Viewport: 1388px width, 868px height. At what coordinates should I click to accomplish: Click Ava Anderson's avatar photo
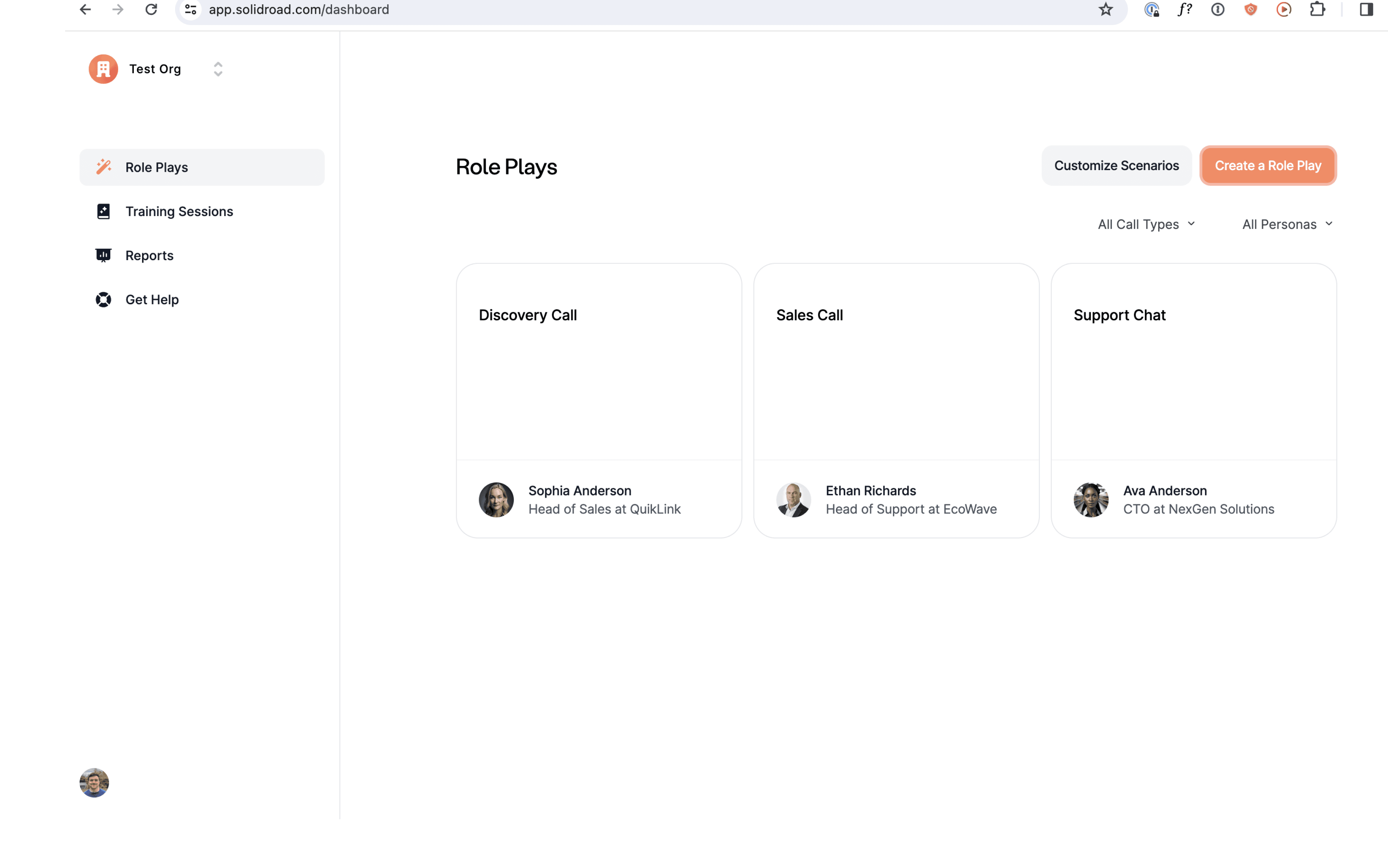pyautogui.click(x=1091, y=499)
